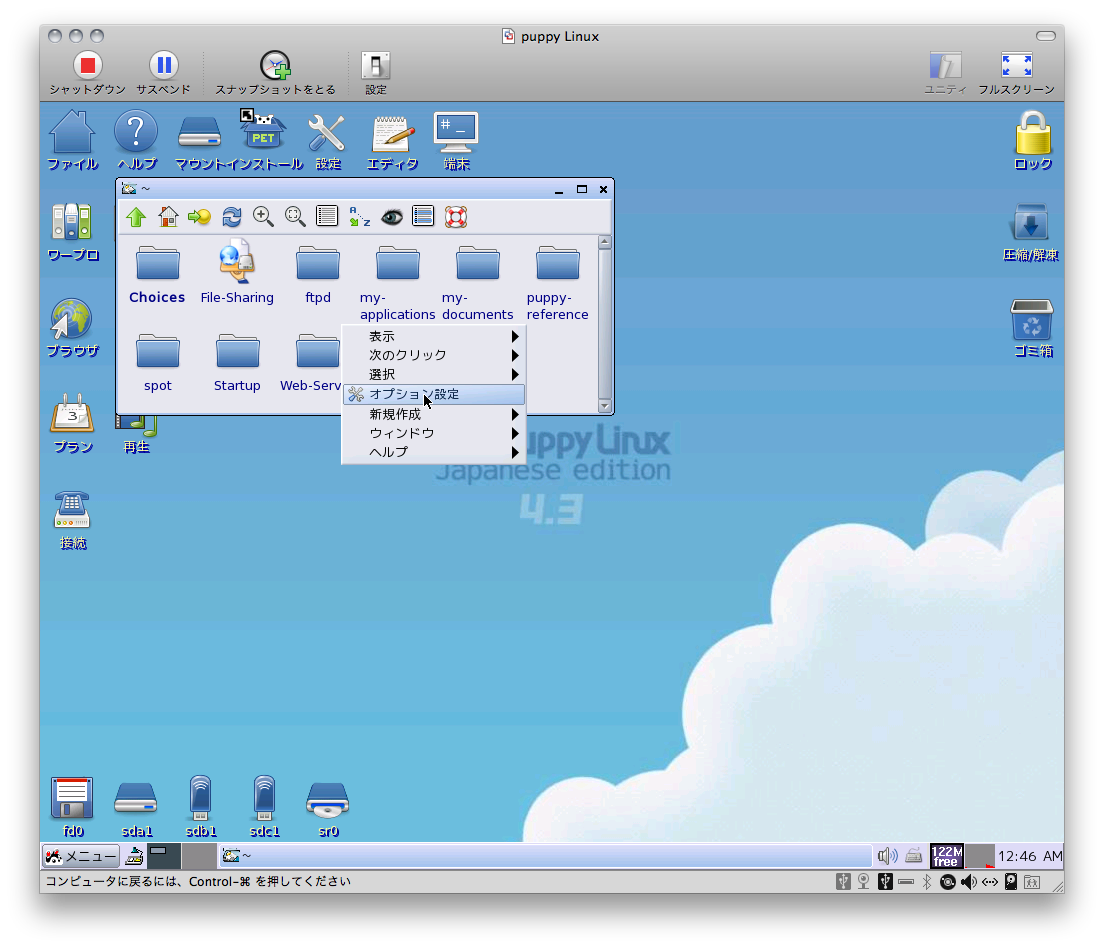Click the auto-size zoom magnifier icon
1104x948 pixels.
(295, 217)
